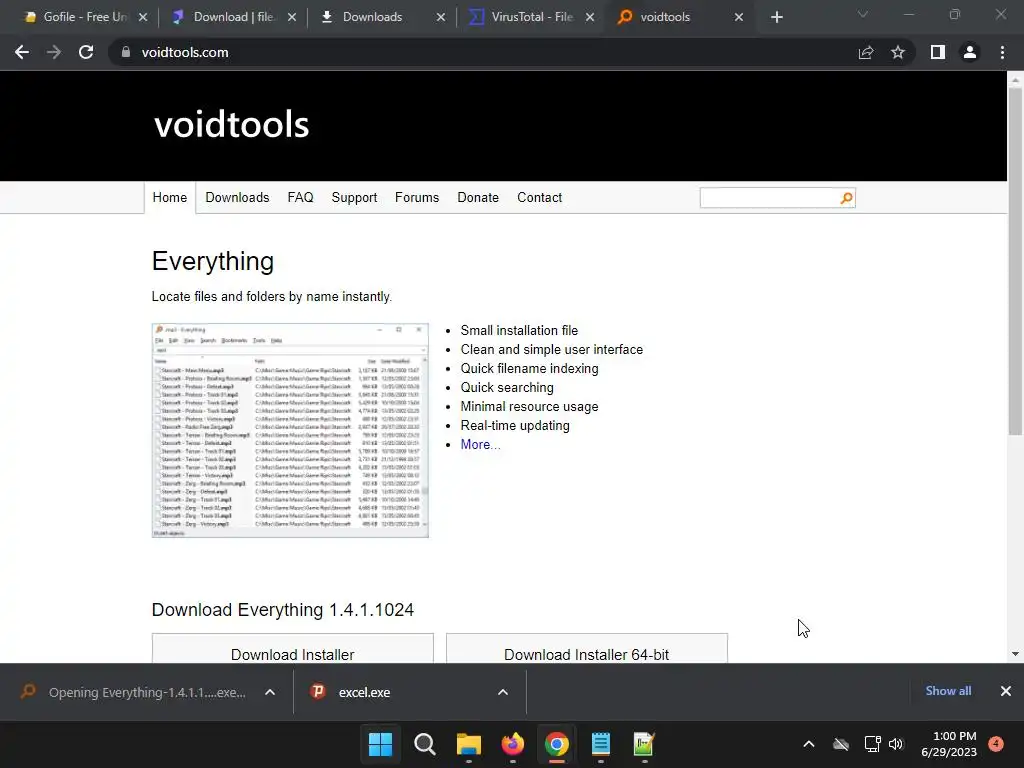Image resolution: width=1024 pixels, height=768 pixels.
Task: Click Show all downloads
Action: click(948, 691)
